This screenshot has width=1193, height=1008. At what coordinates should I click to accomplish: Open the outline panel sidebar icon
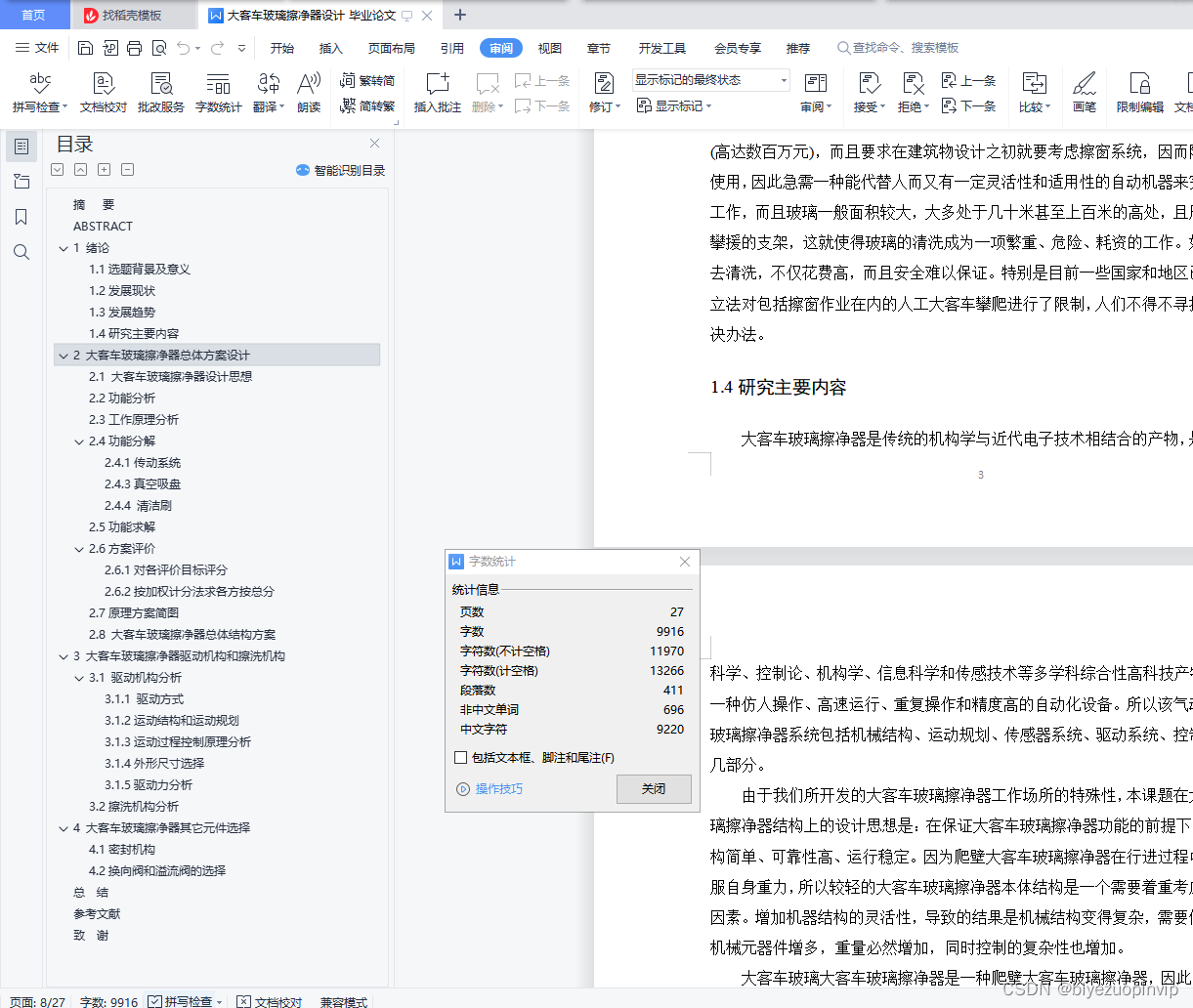(21, 147)
